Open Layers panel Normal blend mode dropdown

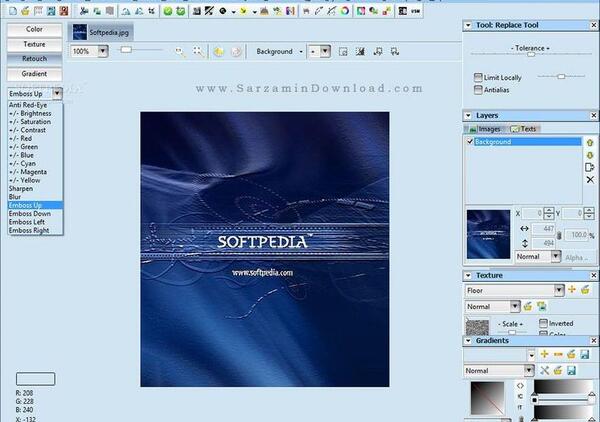[x=556, y=256]
